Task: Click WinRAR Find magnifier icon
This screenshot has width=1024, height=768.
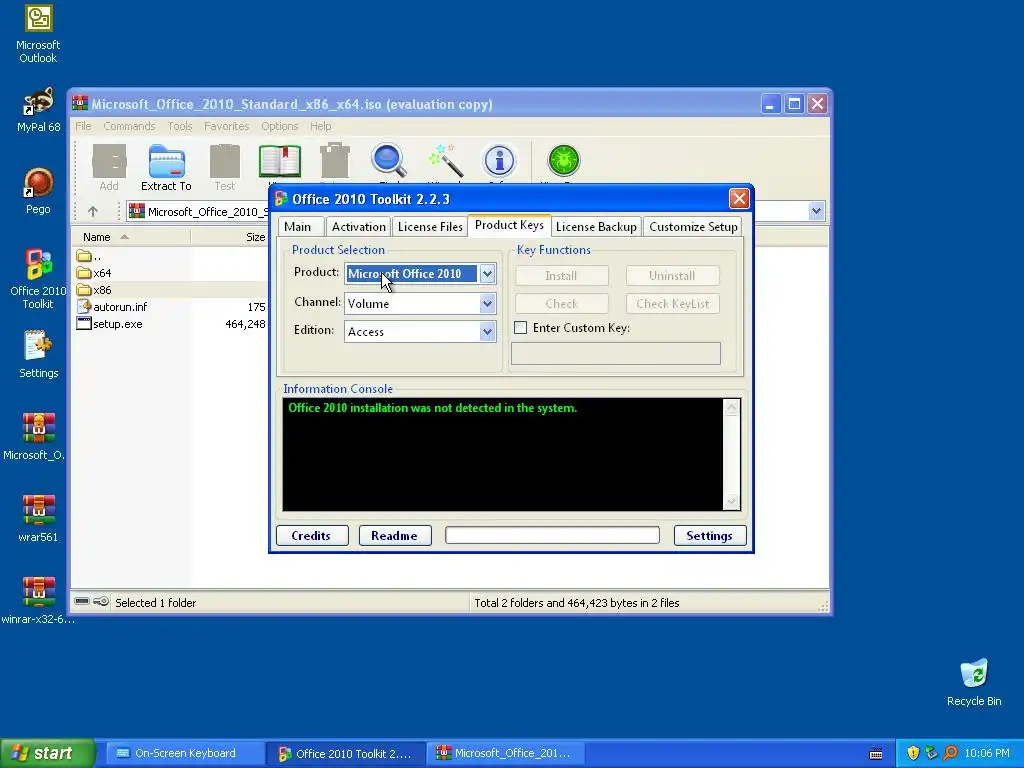Action: point(389,161)
